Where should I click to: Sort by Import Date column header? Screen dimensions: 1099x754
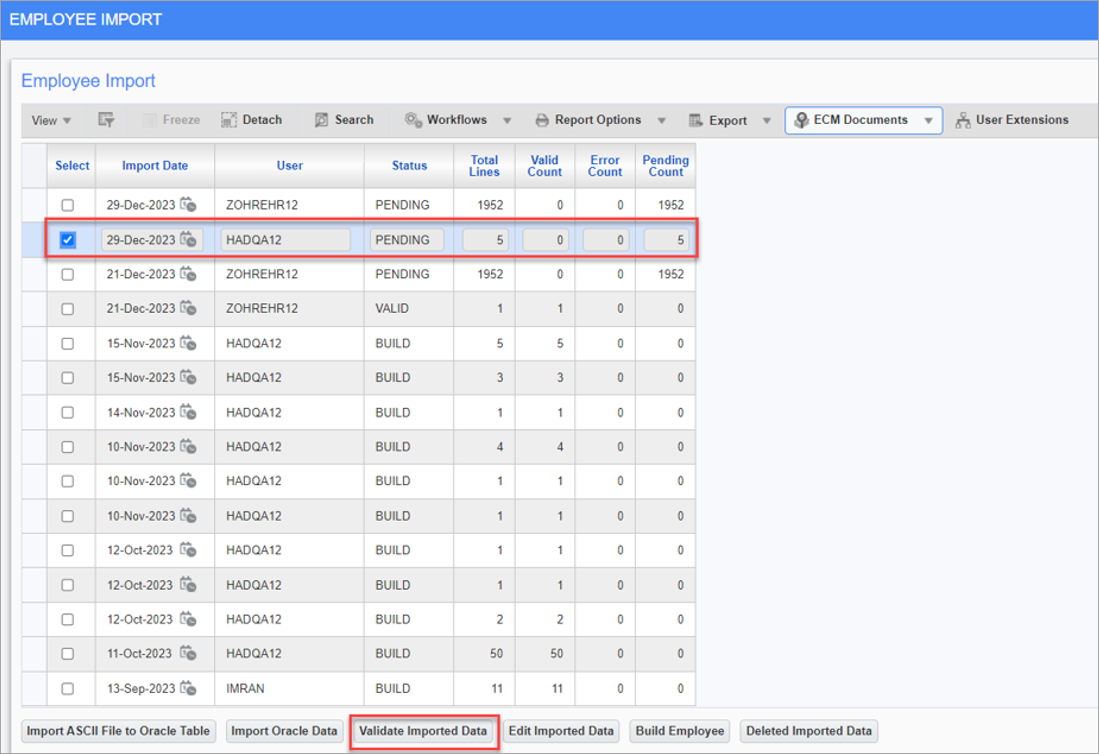click(155, 165)
